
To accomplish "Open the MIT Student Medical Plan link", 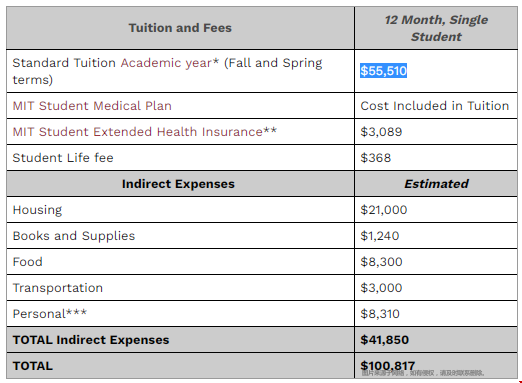I will (x=92, y=106).
